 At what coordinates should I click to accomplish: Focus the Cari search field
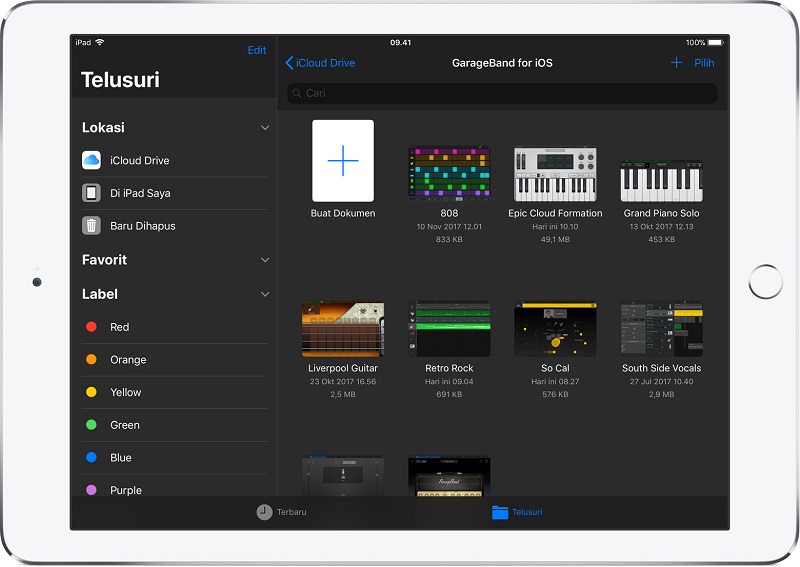click(502, 93)
